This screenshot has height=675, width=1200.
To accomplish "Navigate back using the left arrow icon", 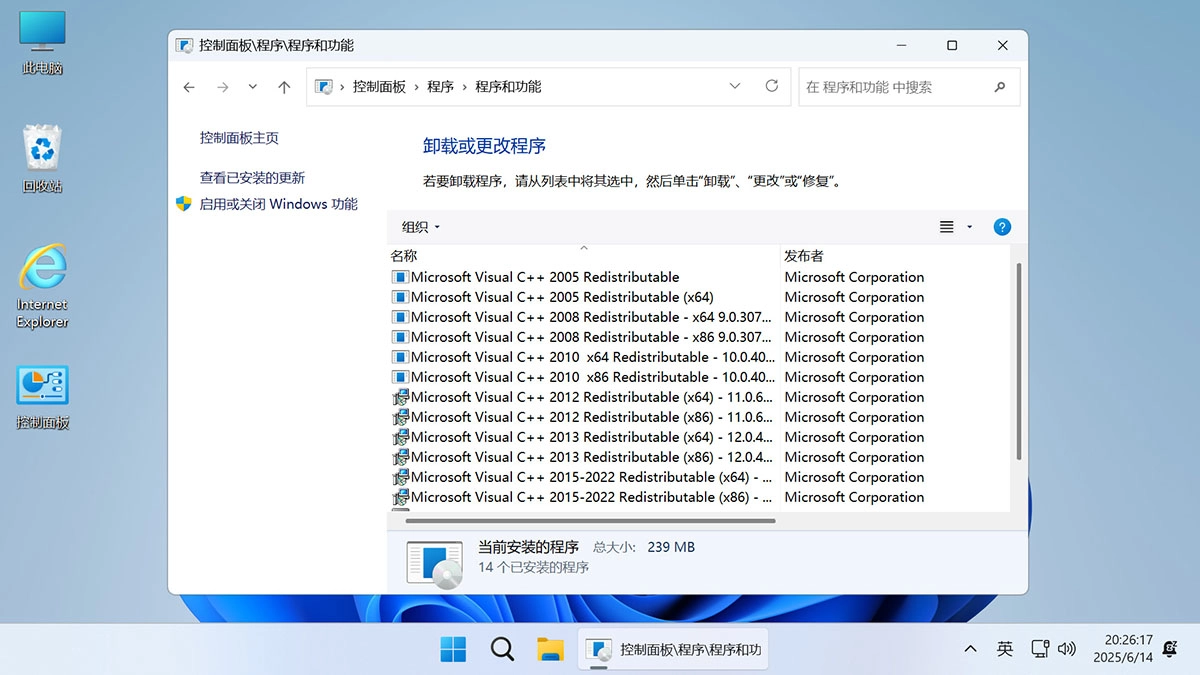I will coord(188,87).
